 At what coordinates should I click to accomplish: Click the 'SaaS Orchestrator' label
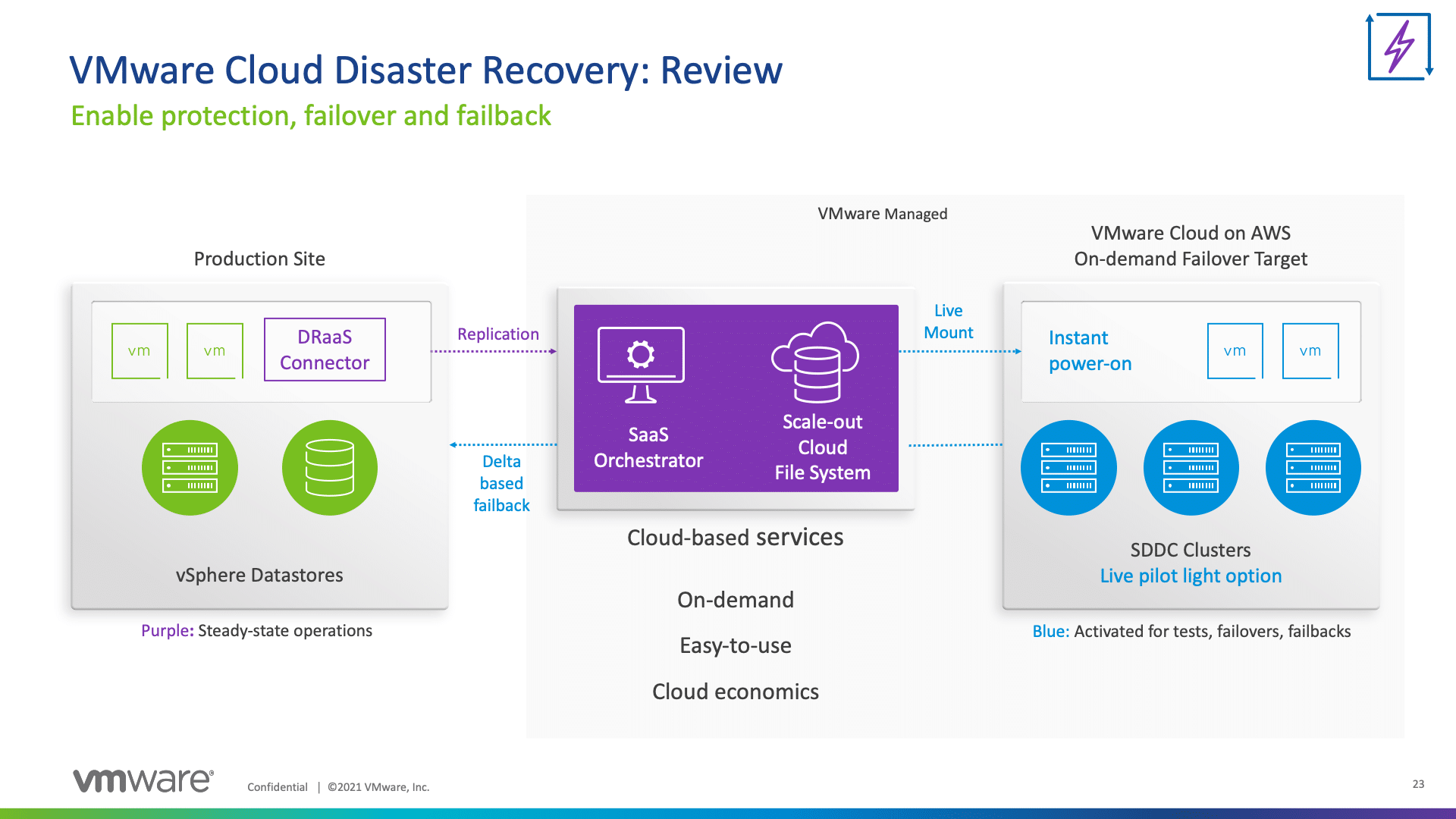pyautogui.click(x=648, y=447)
